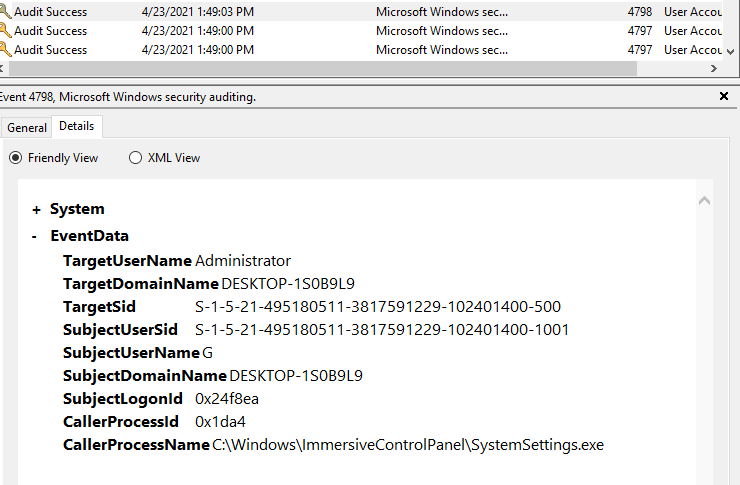Click the right arrow of the horizontal scrollbar
740x485 pixels.
[713, 69]
